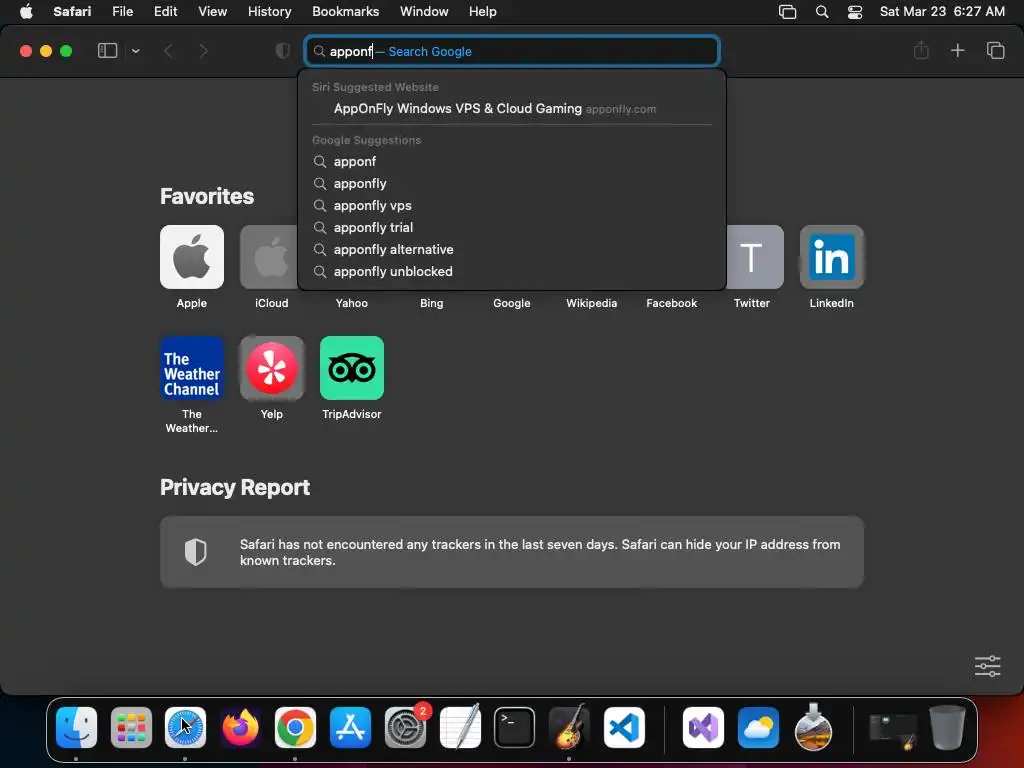
Task: Open the Apple menu
Action: click(26, 12)
